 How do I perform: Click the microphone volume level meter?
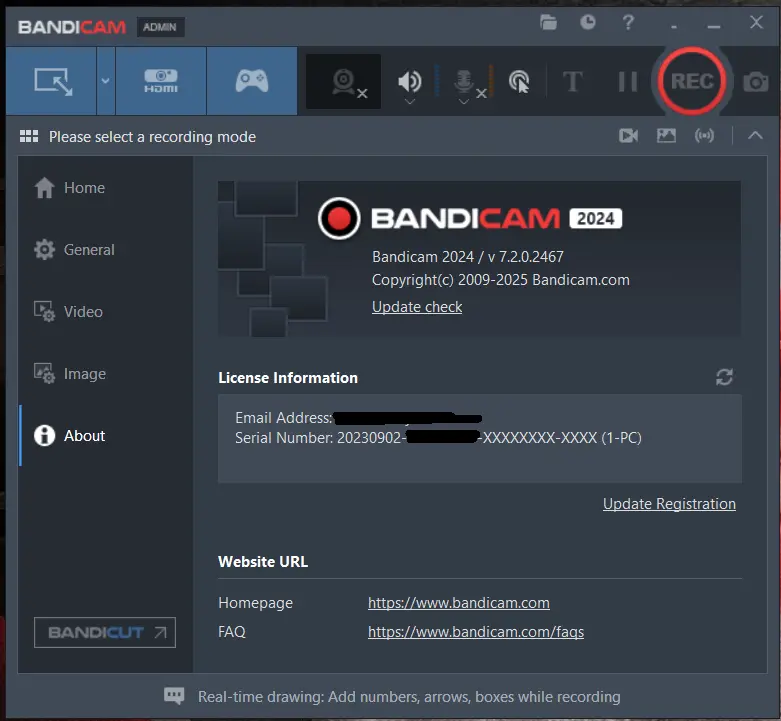coord(491,81)
